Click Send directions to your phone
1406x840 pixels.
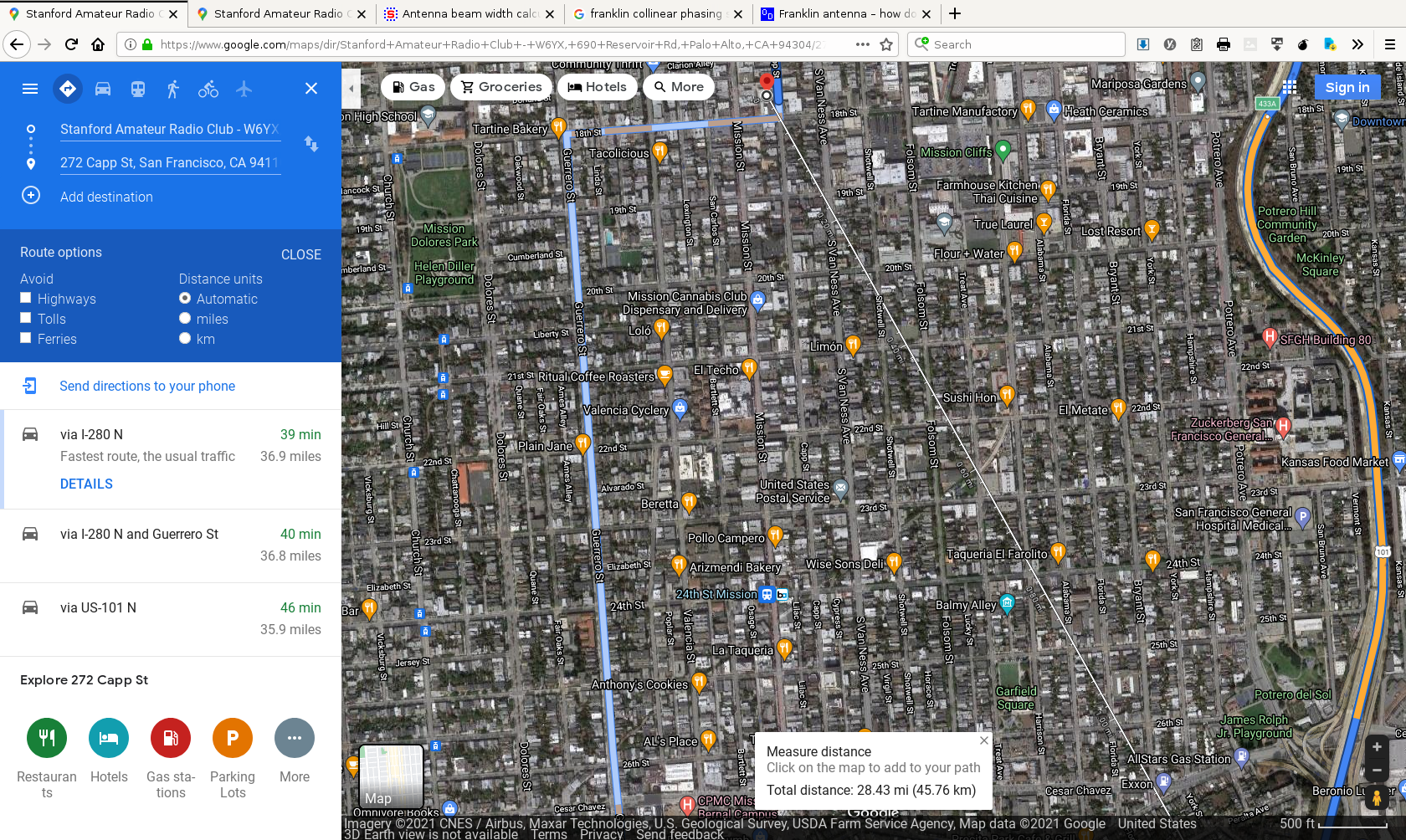coord(147,386)
